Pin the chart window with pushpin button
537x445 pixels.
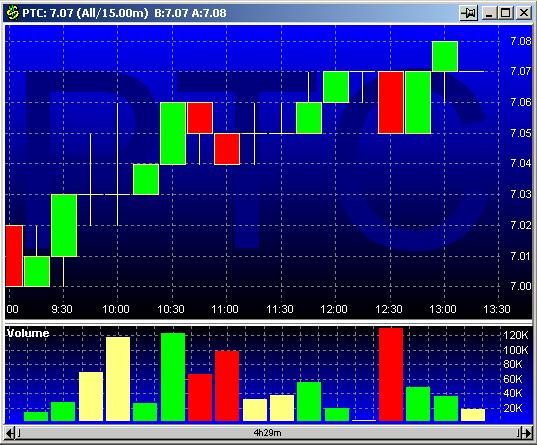tap(469, 13)
